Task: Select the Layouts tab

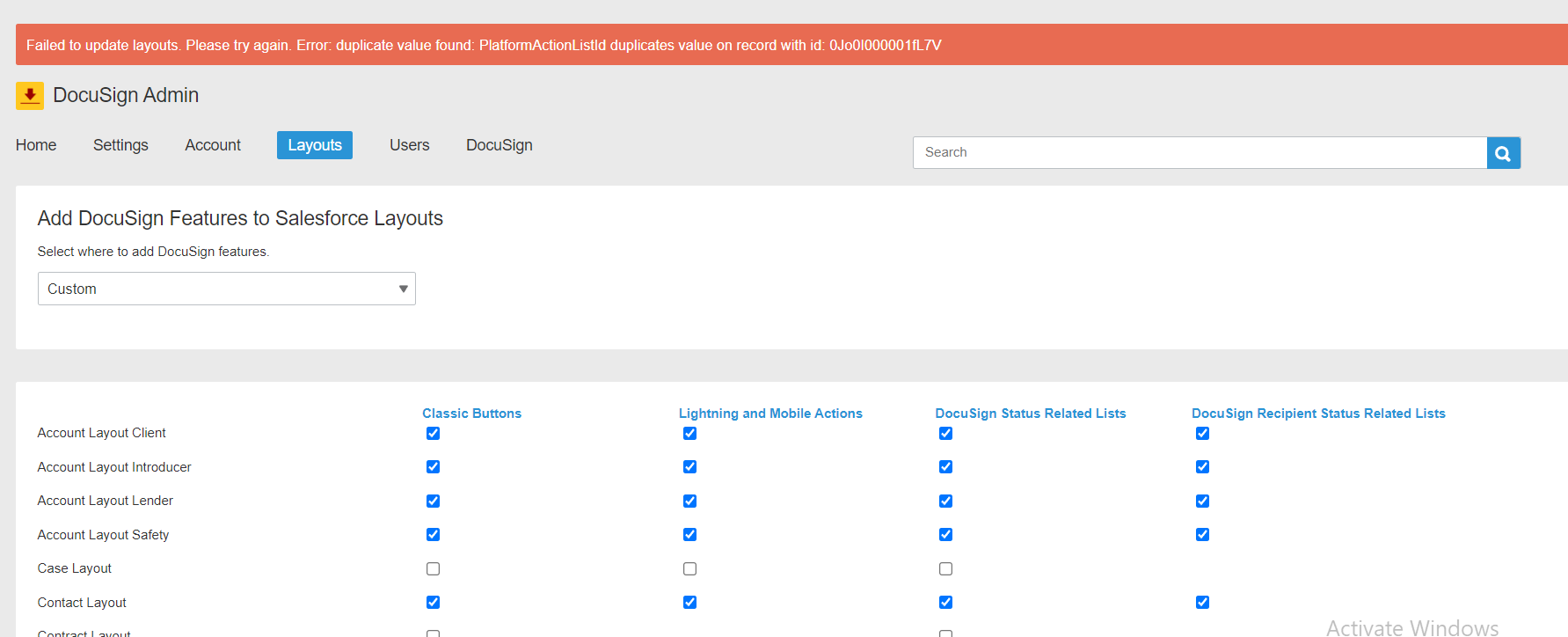Action: 314,145
